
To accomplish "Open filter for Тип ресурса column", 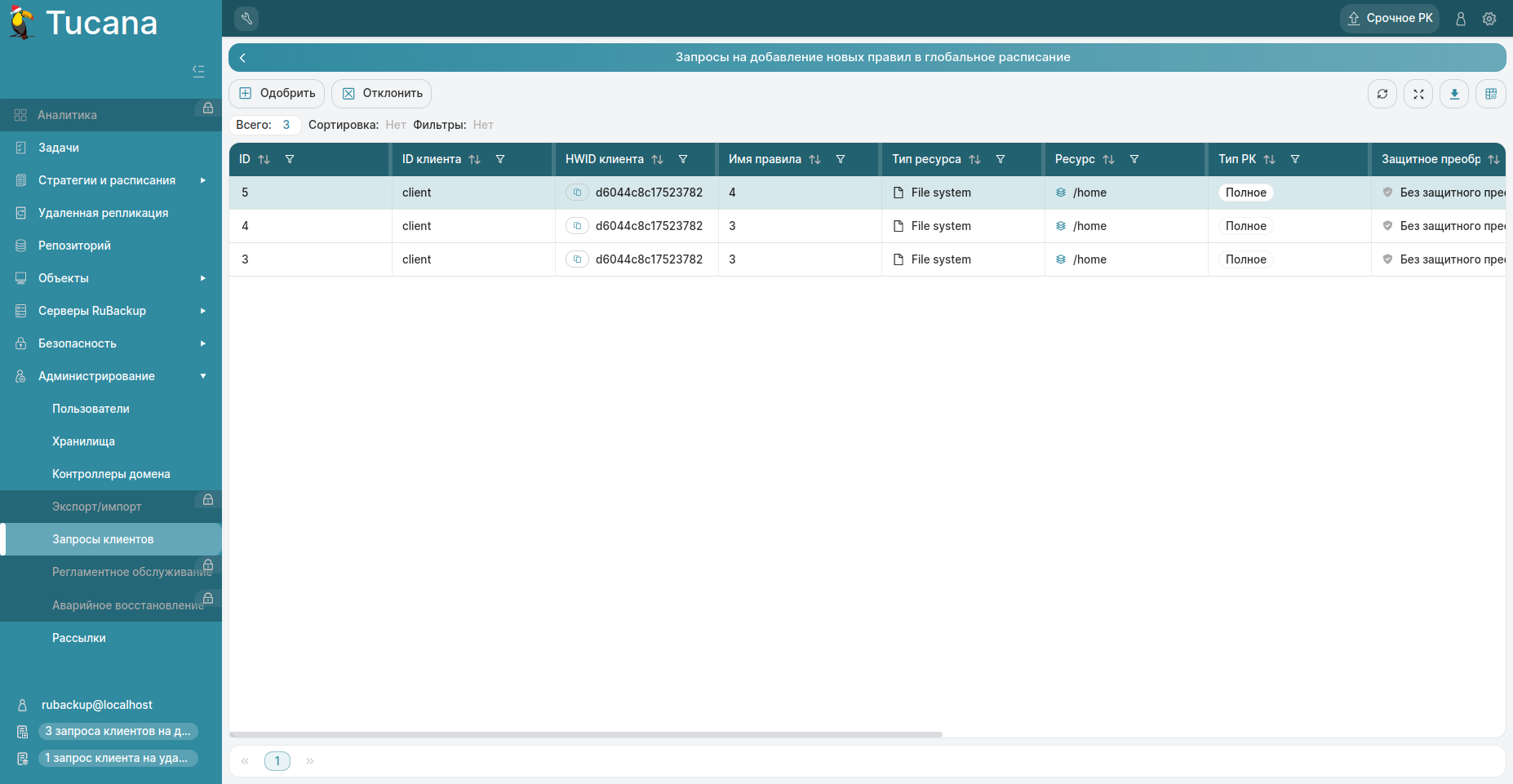I will [1001, 159].
